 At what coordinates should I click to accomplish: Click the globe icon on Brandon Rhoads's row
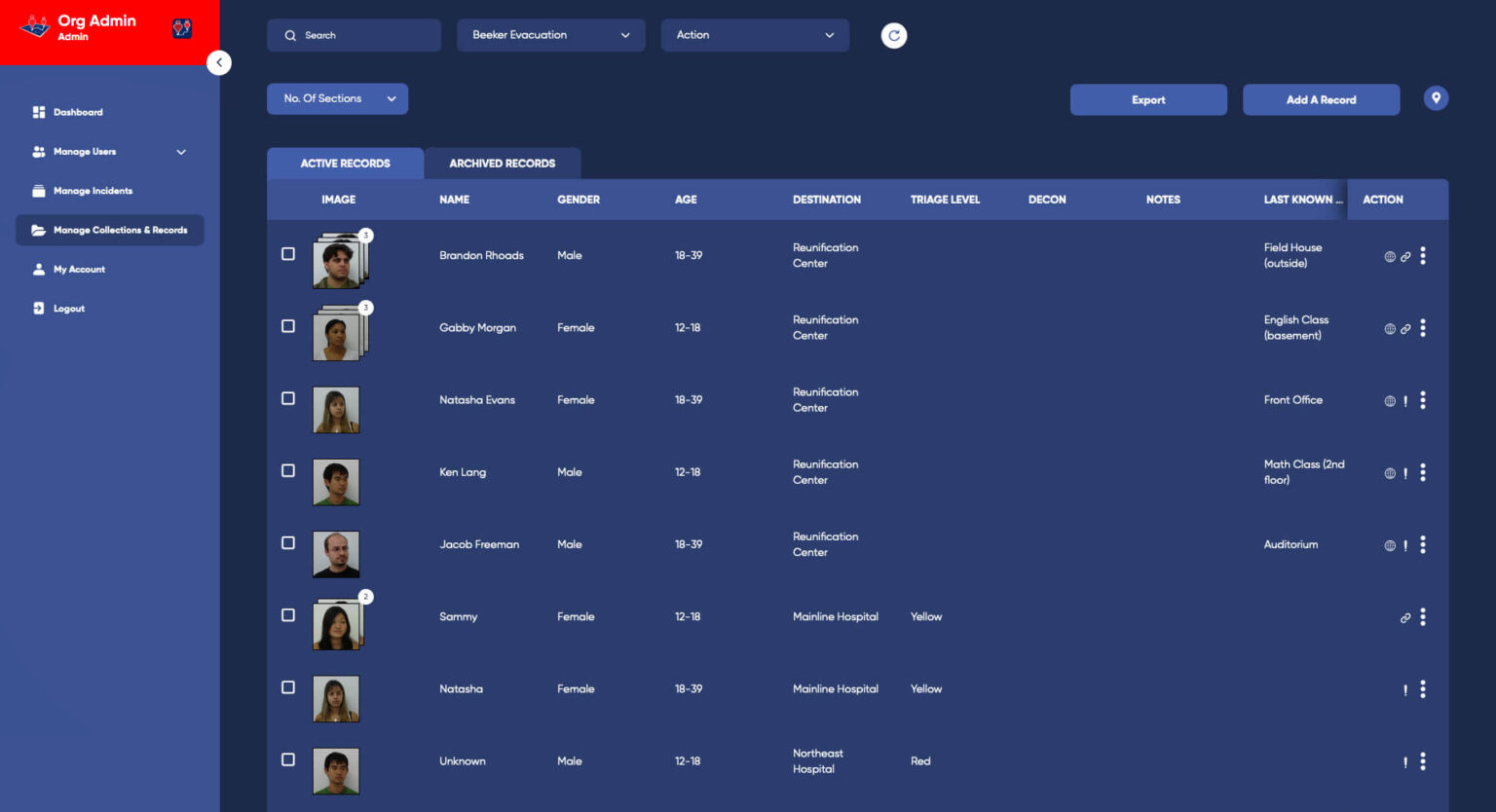(1389, 256)
